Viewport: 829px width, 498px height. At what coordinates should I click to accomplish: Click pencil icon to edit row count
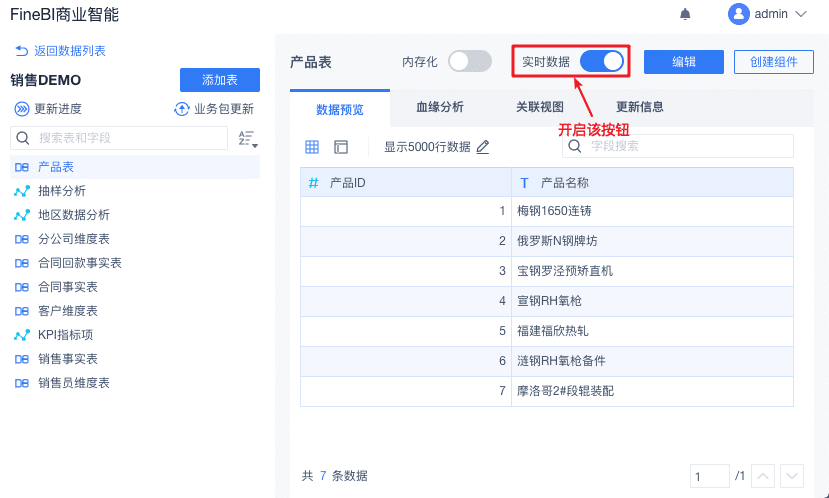tap(483, 147)
